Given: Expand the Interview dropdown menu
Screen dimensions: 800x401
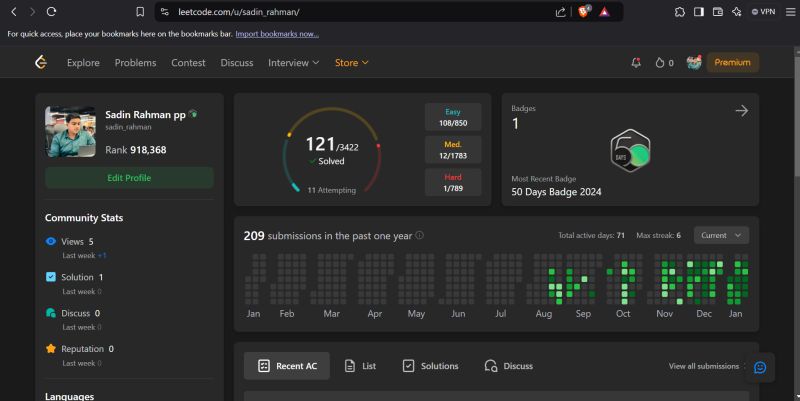Looking at the screenshot, I should click(x=293, y=63).
